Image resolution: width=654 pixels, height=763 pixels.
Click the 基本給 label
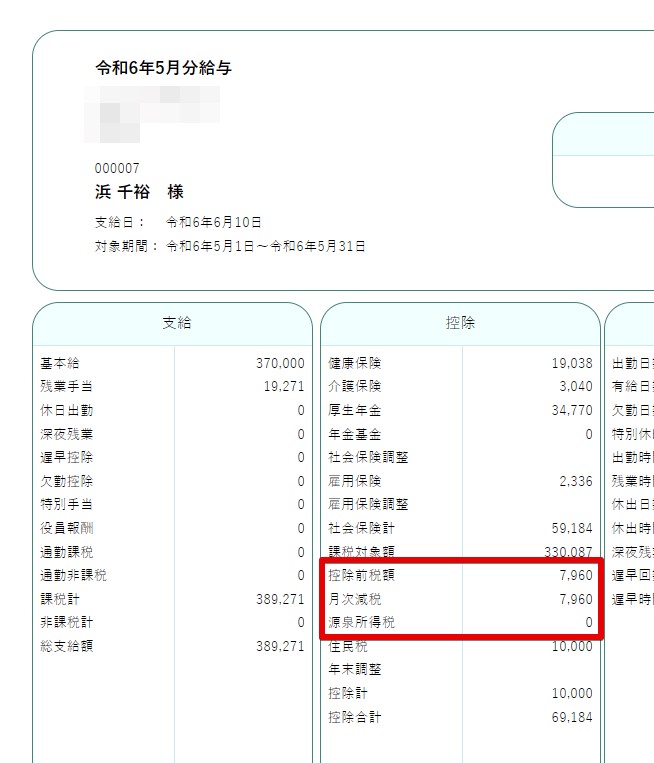click(x=60, y=363)
